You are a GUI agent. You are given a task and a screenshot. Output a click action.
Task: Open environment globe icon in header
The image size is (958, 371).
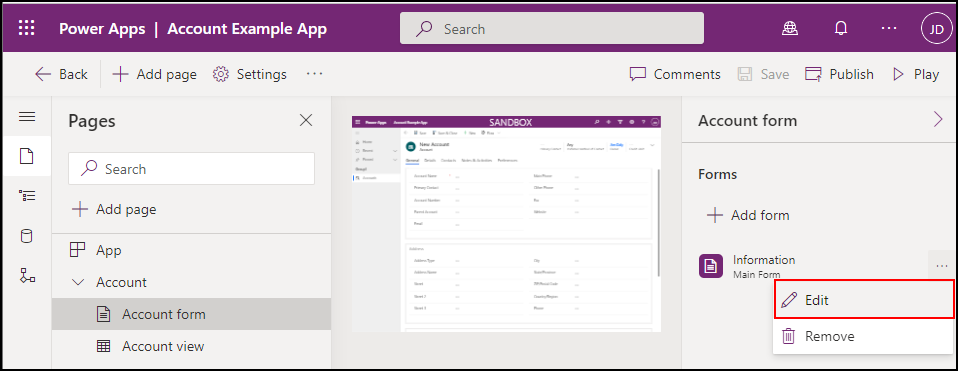(x=791, y=28)
